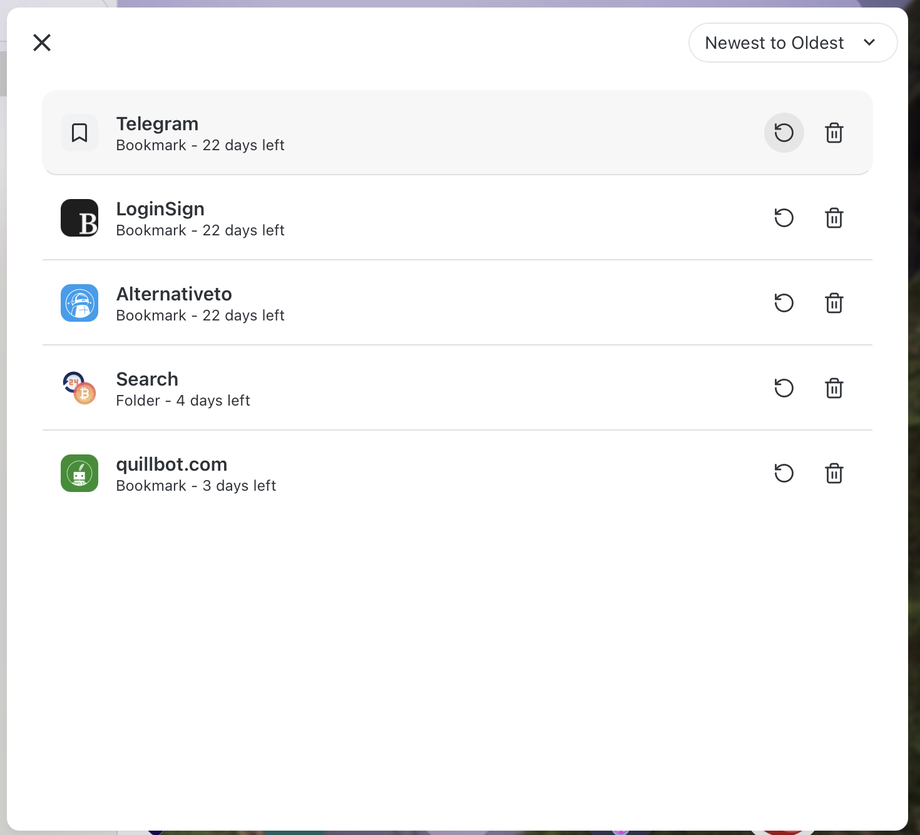The image size is (920, 835).
Task: Select the quillbot.com entry title
Action: [x=171, y=464]
